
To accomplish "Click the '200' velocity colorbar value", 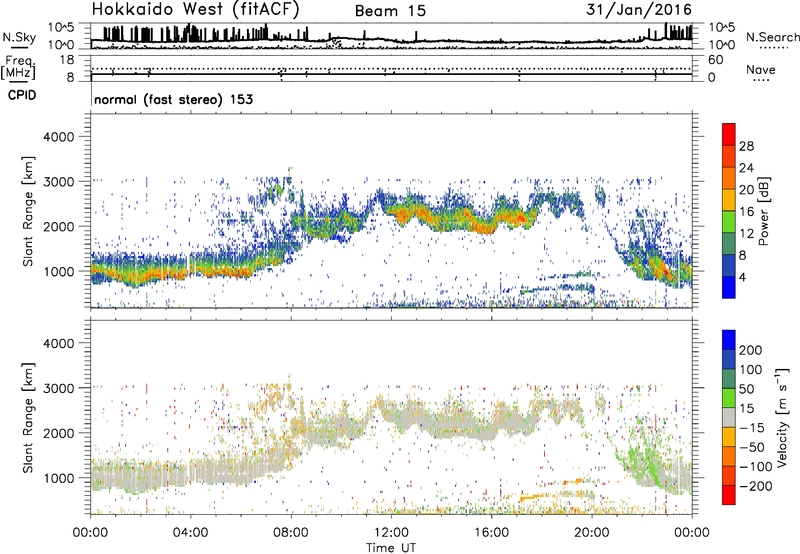I will [x=751, y=350].
